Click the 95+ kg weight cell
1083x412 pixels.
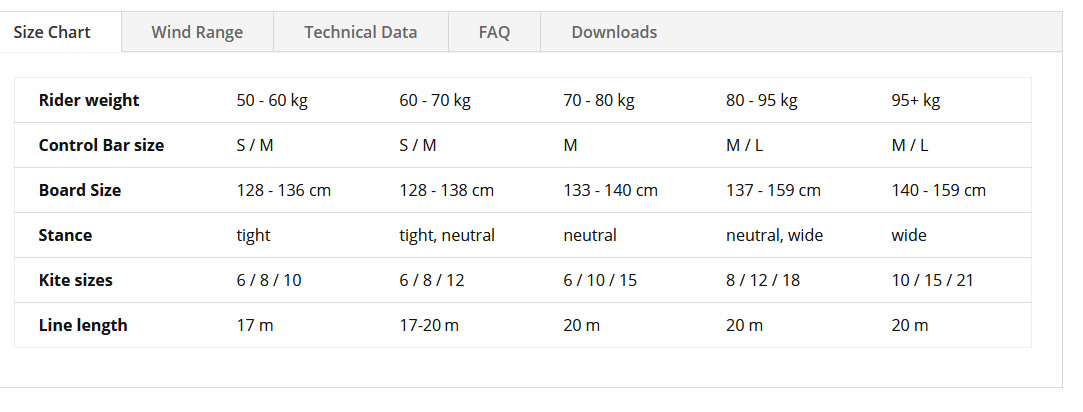(x=916, y=100)
